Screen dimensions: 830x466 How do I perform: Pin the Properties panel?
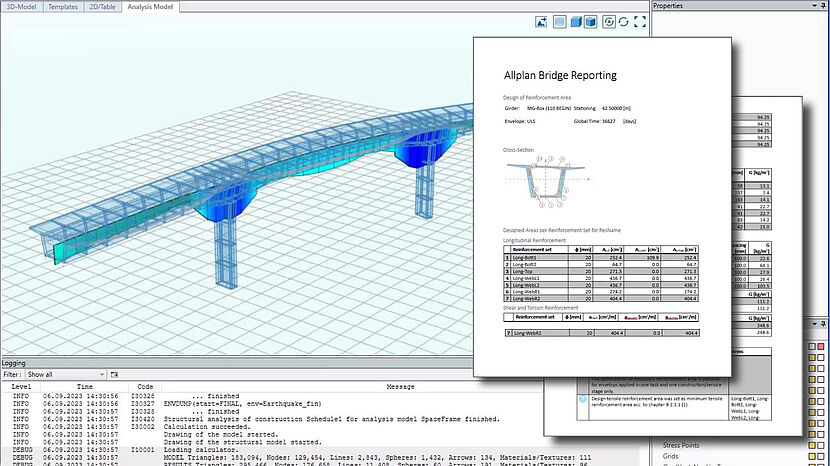coord(824,5)
